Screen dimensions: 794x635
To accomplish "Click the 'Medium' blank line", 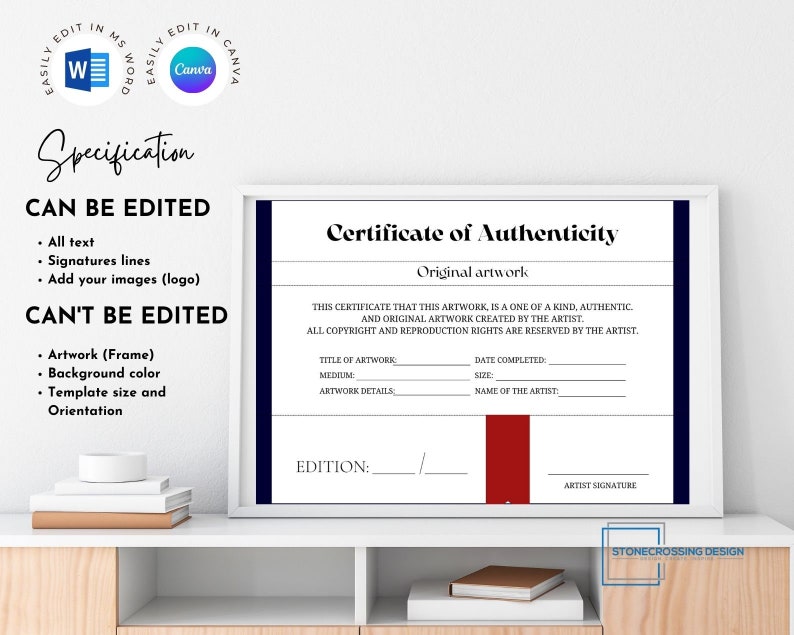I will coord(413,379).
